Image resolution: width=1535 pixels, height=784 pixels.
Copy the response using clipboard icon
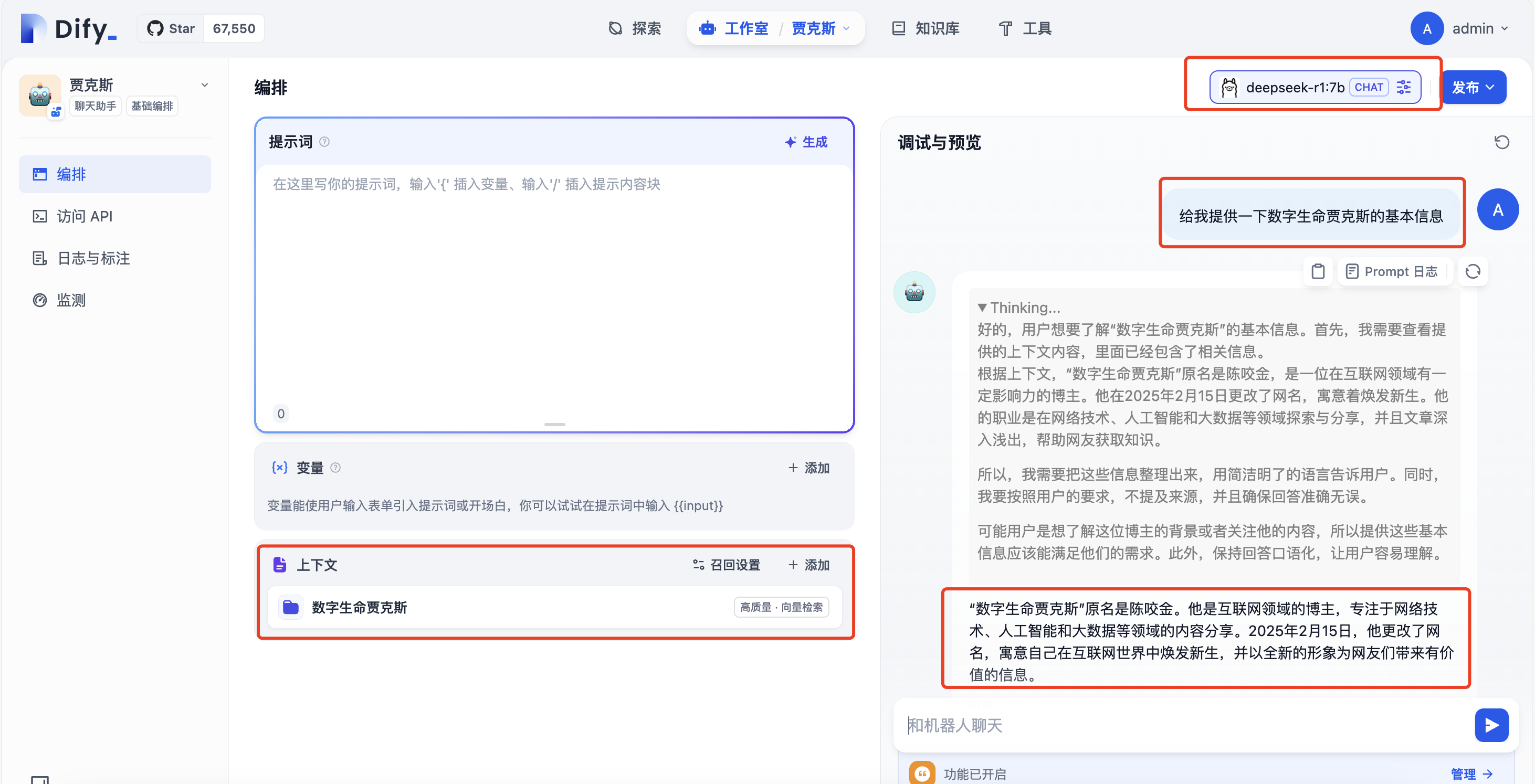[1318, 272]
